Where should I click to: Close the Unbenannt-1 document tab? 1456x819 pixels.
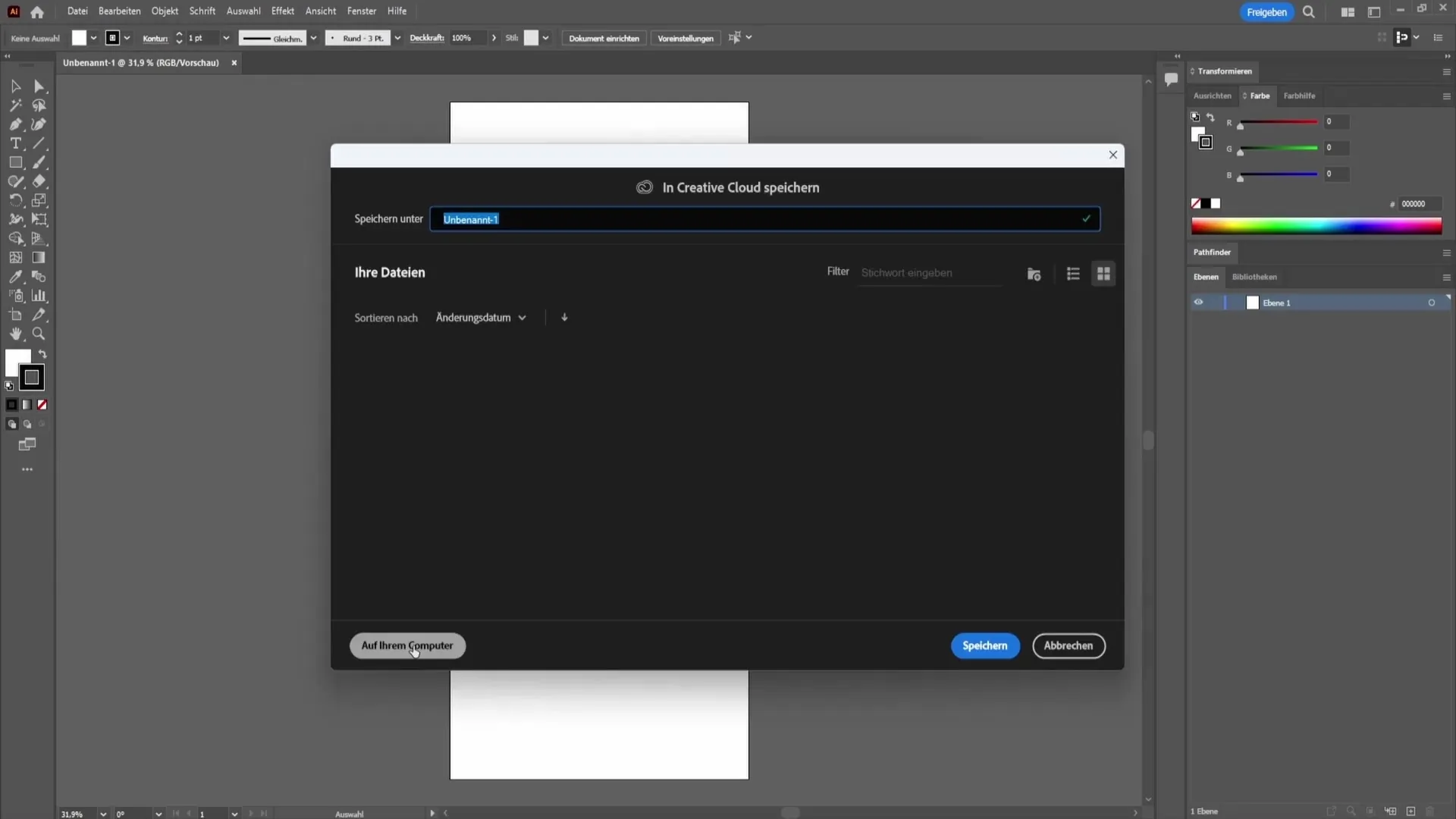[x=234, y=63]
